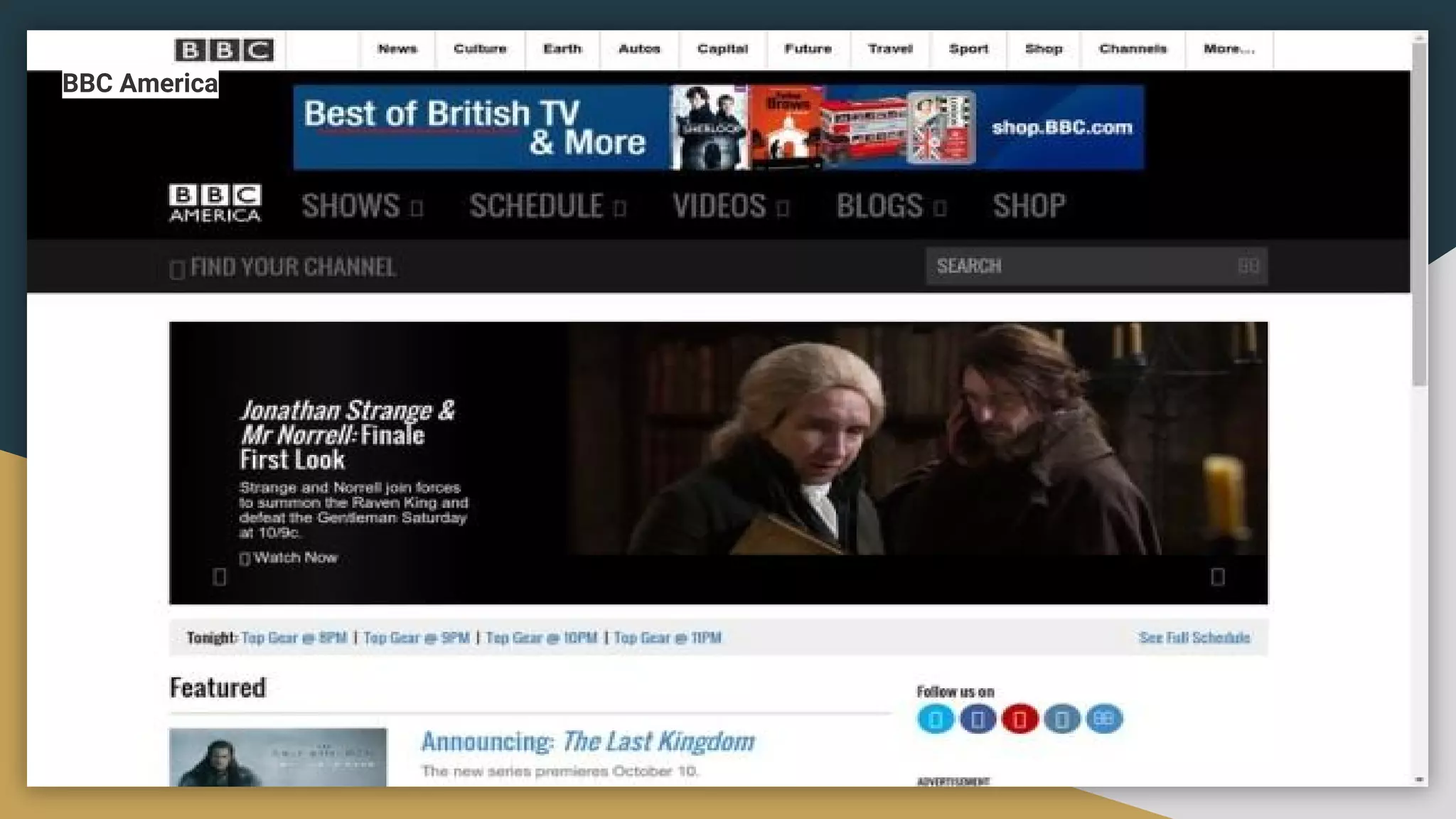This screenshot has width=1456, height=819.
Task: Click the BBC America logo
Action: 215,203
